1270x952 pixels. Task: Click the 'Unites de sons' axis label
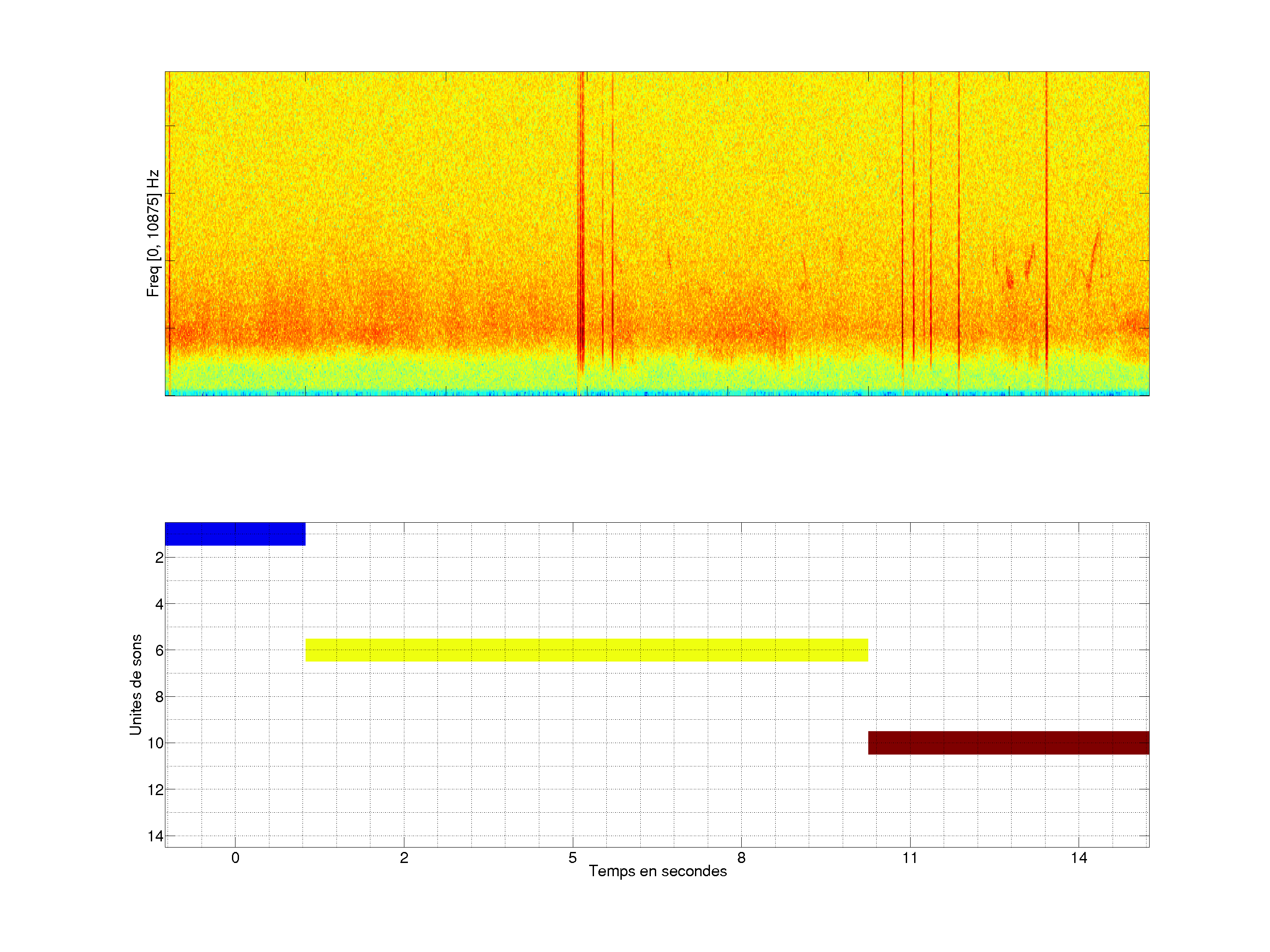pos(136,684)
